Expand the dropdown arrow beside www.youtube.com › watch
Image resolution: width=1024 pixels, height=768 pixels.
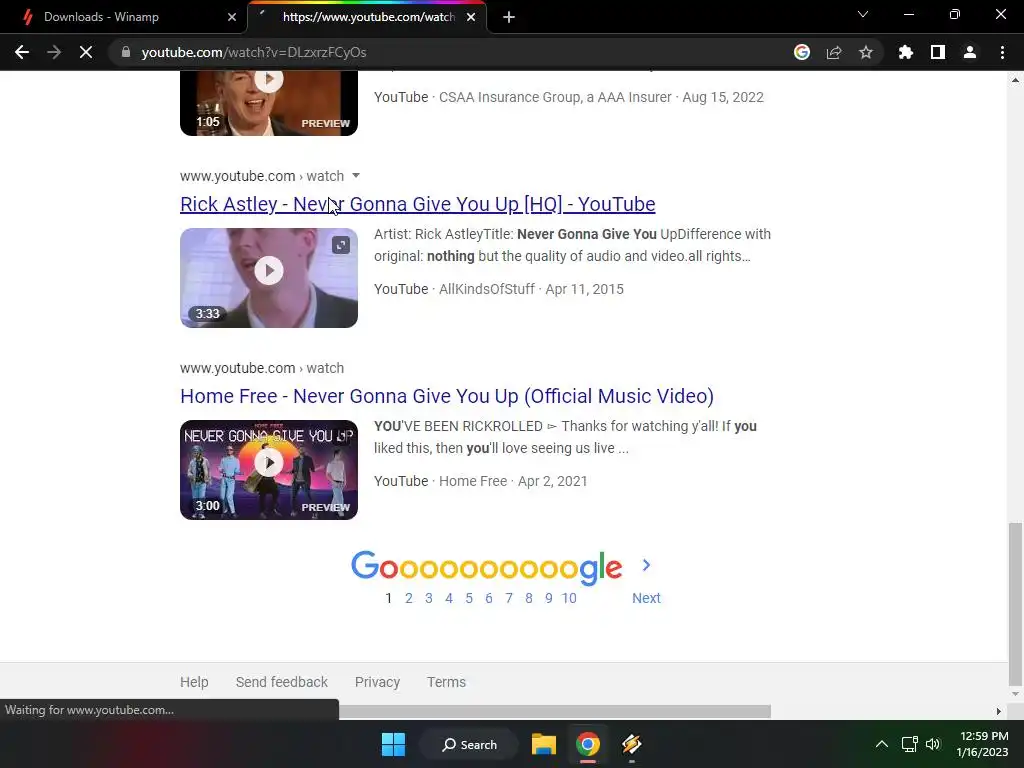click(x=356, y=176)
